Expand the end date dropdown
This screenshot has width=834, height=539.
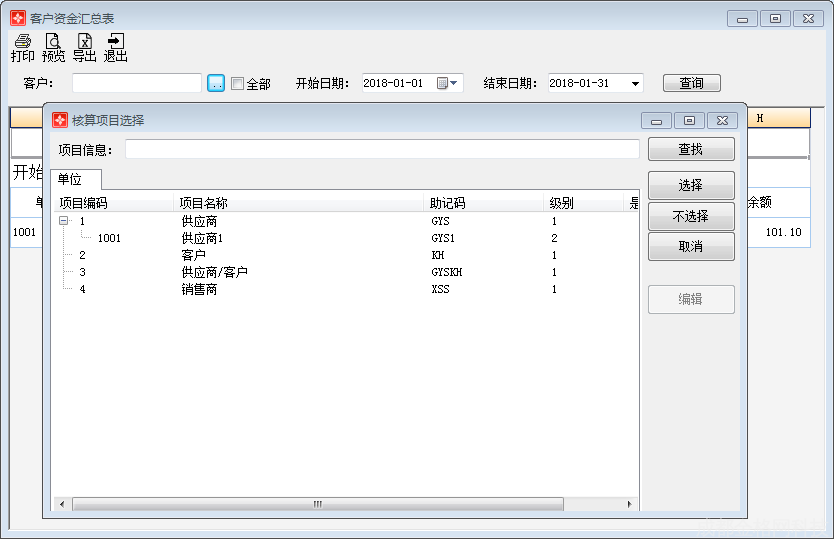point(636,84)
